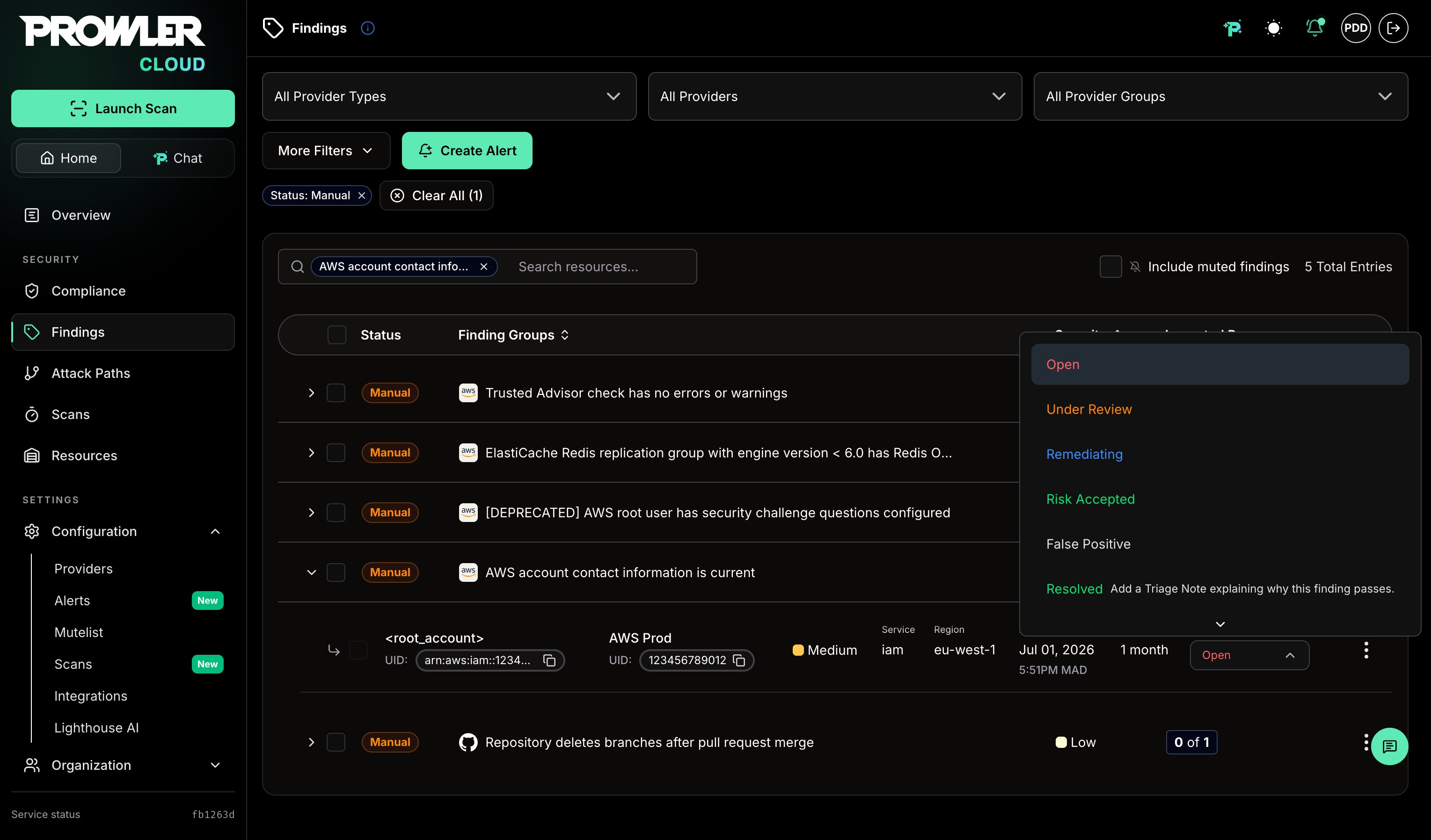Select Open triage status option

1220,364
